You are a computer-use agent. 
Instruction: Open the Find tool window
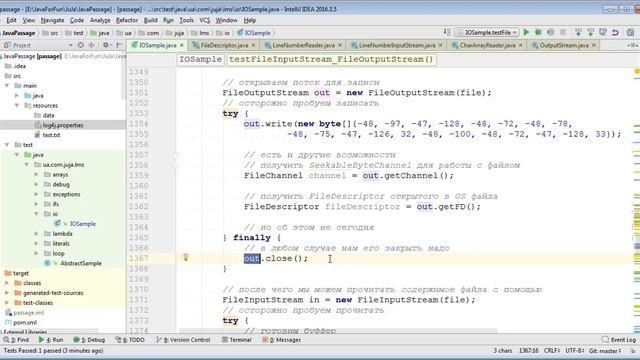[x=16, y=340]
